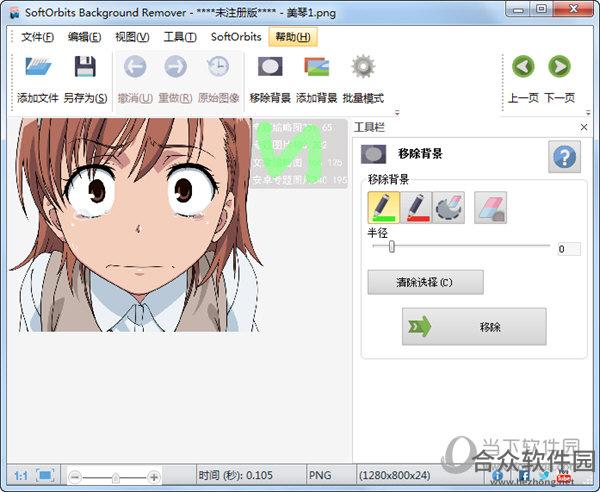Screen dimensions: 600x492
Task: Expand the main toolbar overflow arrow
Action: coord(397,112)
